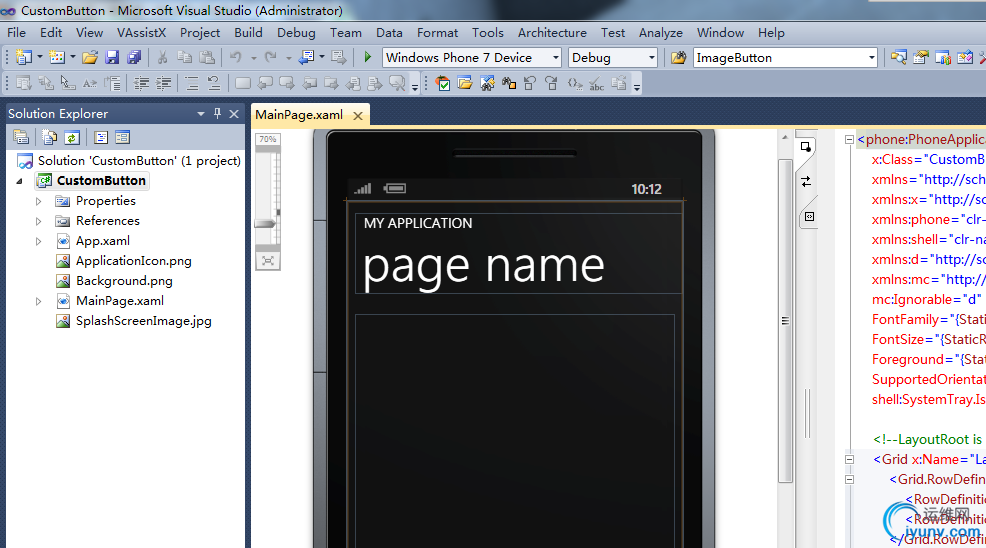Increase line indent in text editor toolbar

[x=163, y=83]
